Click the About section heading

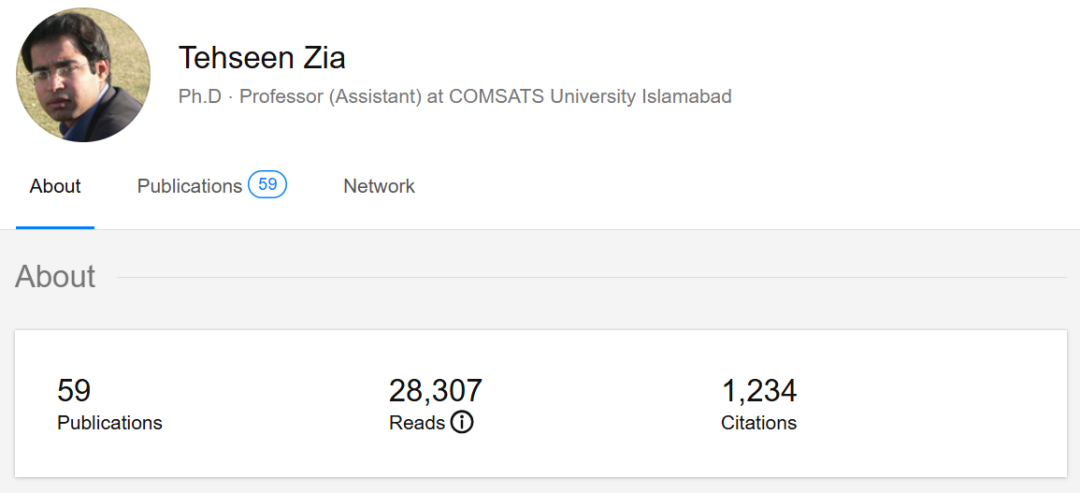(55, 276)
